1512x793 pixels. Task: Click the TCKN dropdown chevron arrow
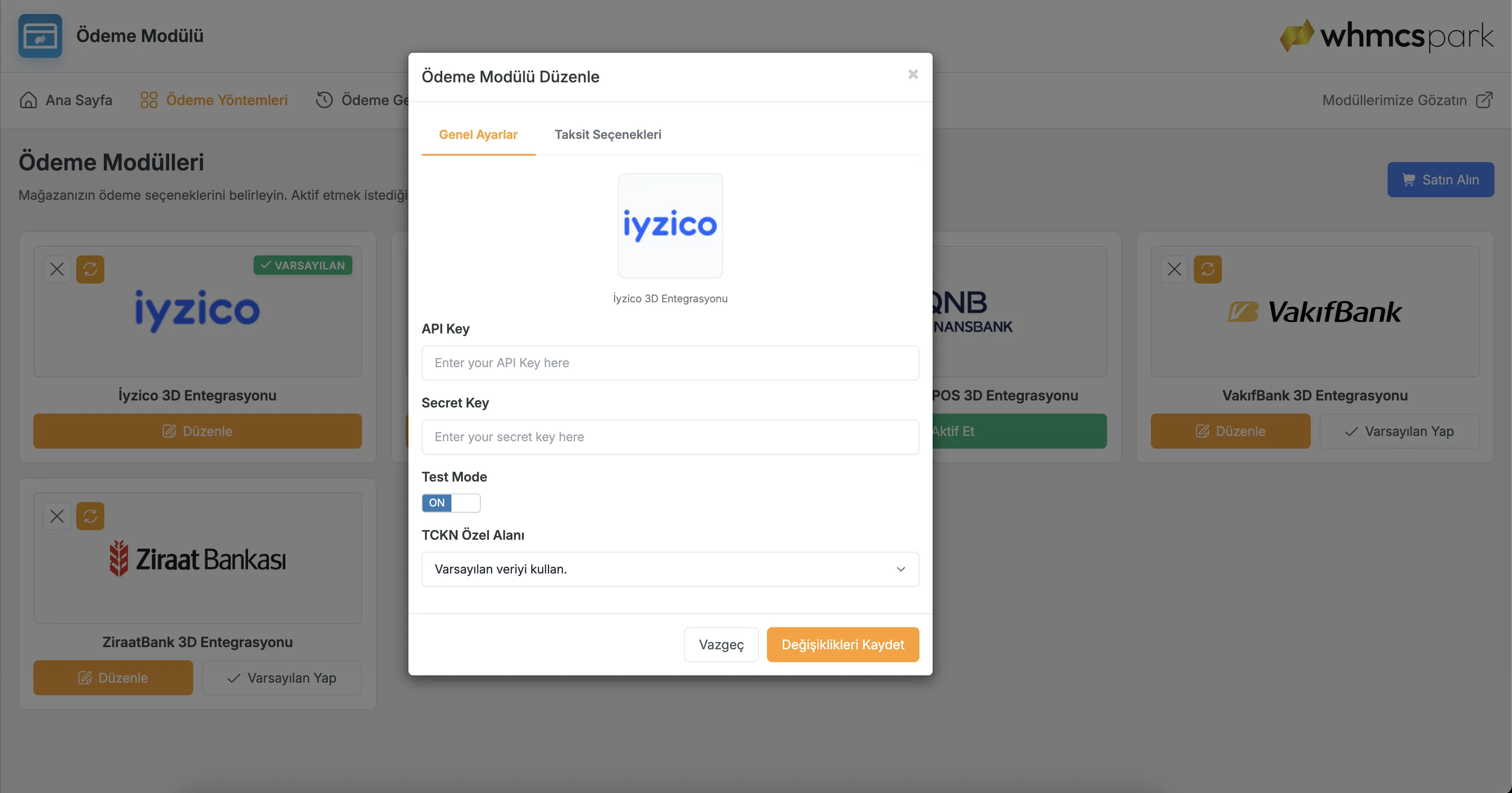(x=900, y=570)
